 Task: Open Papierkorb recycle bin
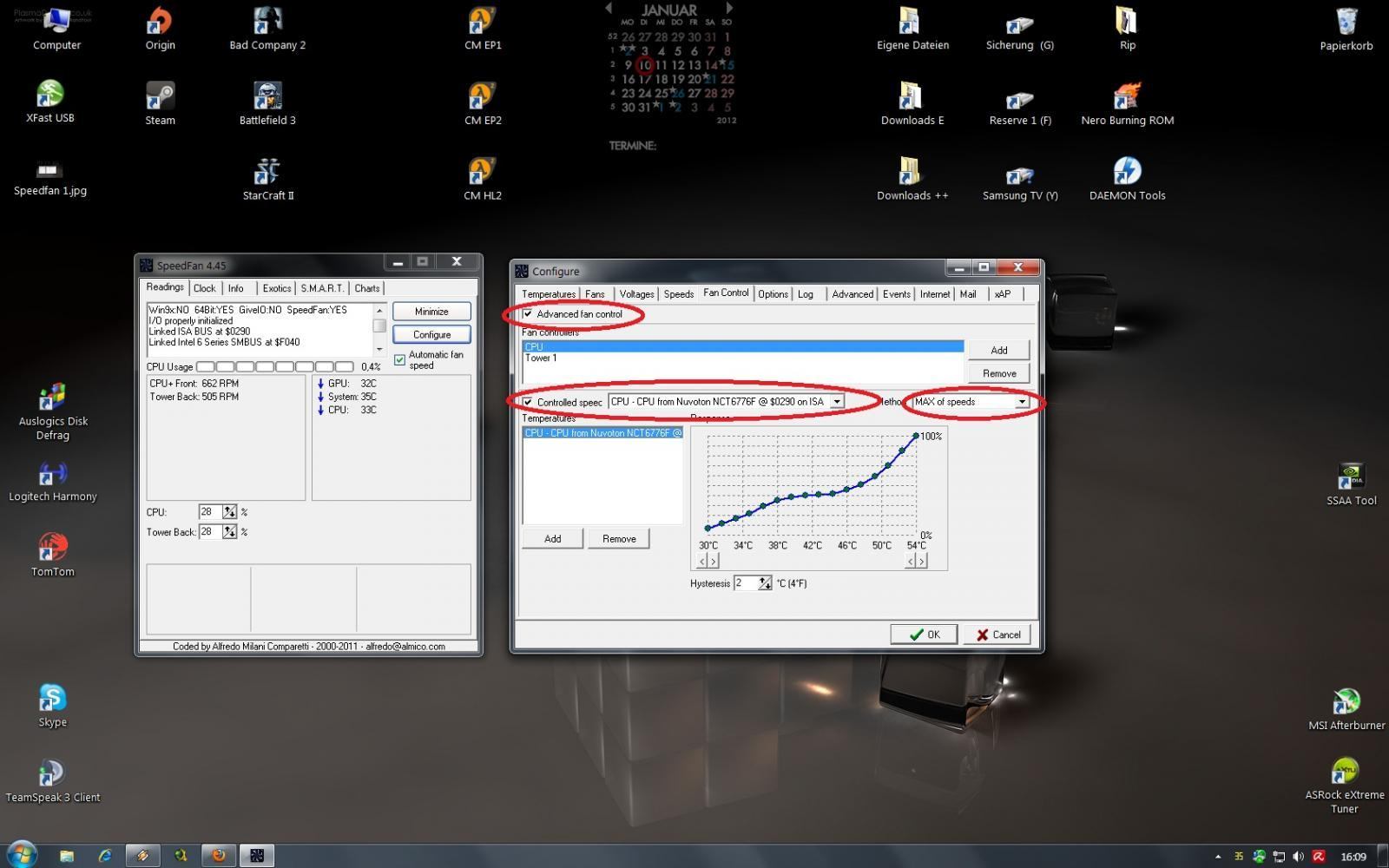[1346, 28]
